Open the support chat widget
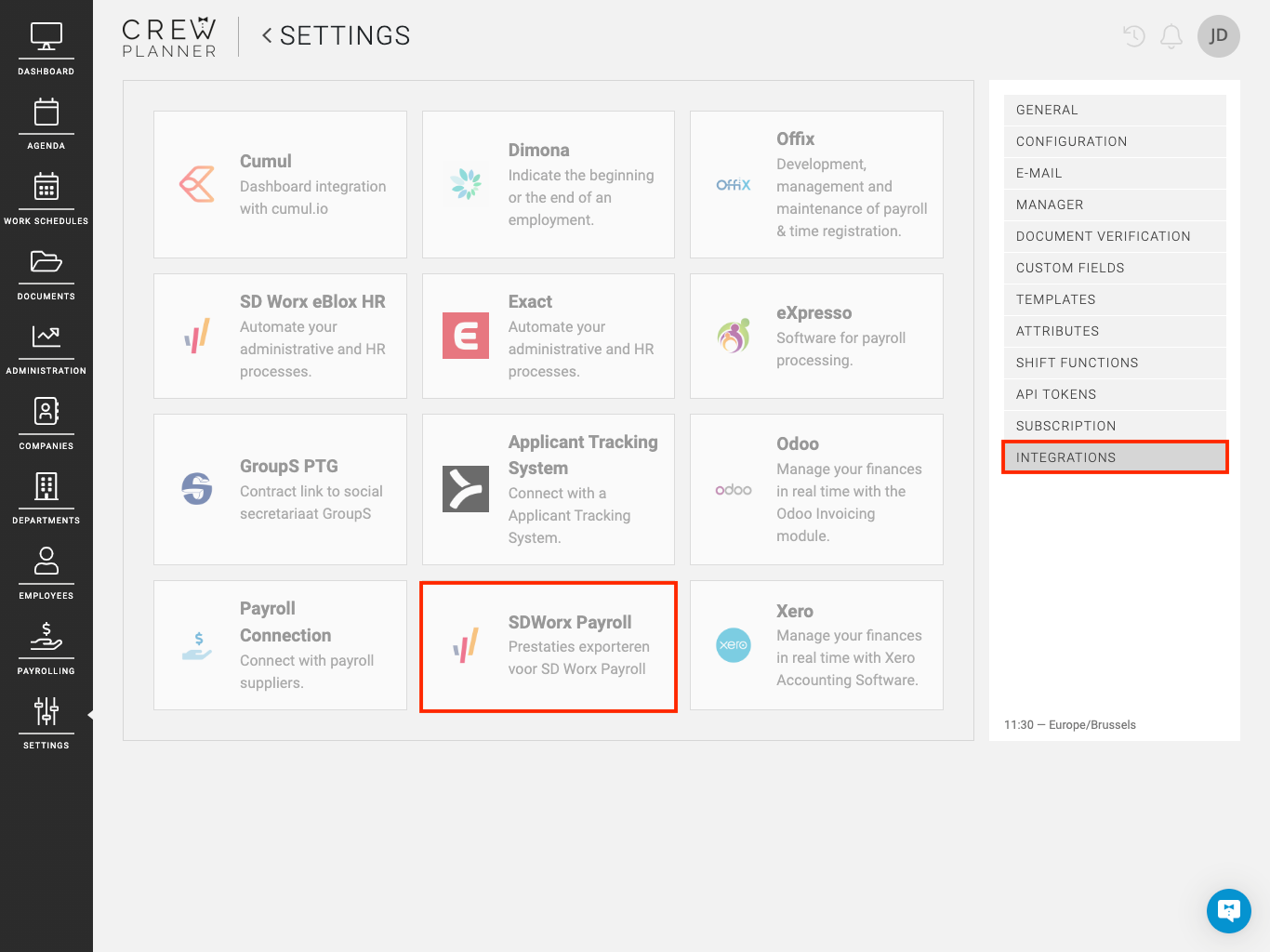The width and height of the screenshot is (1270, 952). pos(1228,910)
